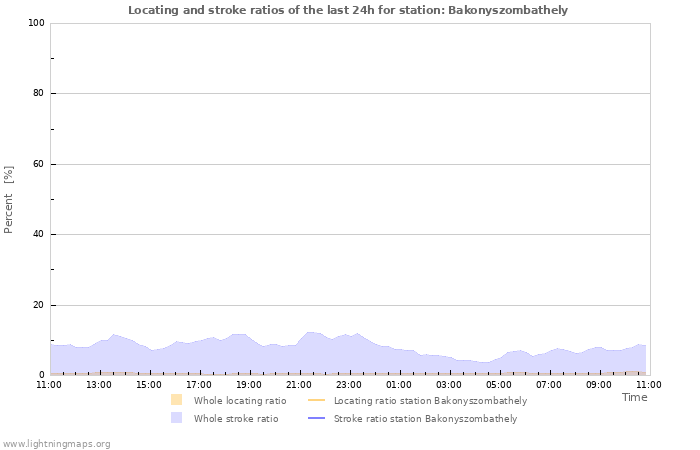Click the blue Stroke ratio station line marker

(317, 418)
